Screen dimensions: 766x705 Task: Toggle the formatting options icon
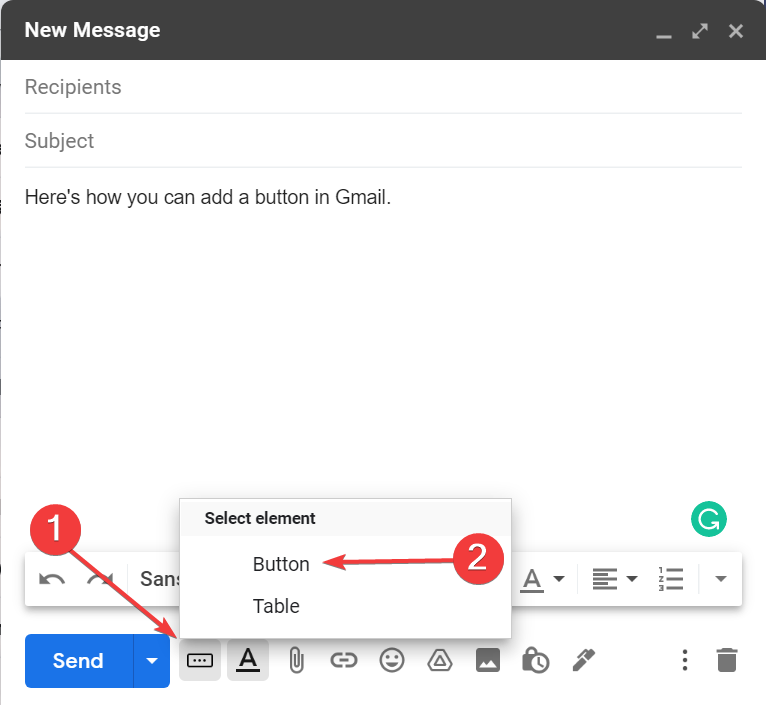tap(248, 660)
